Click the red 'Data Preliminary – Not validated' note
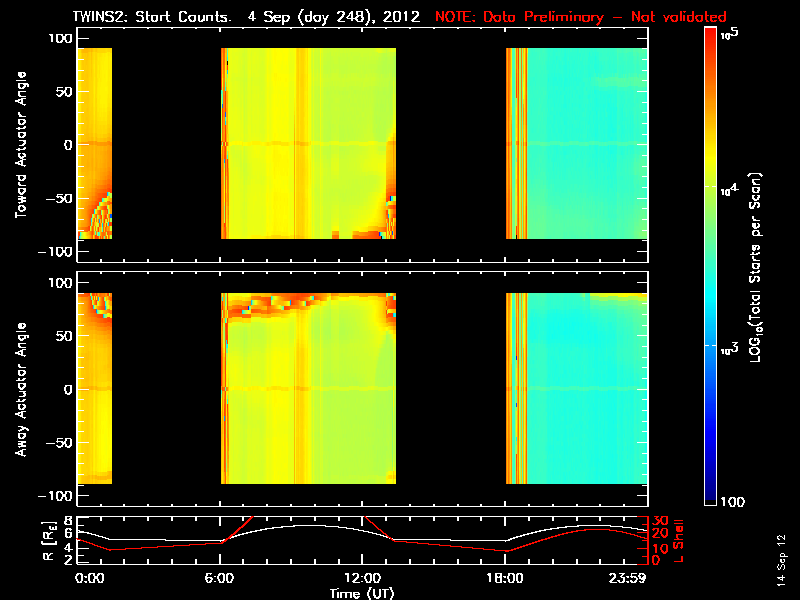Screen dimensions: 800x600 [x=581, y=17]
